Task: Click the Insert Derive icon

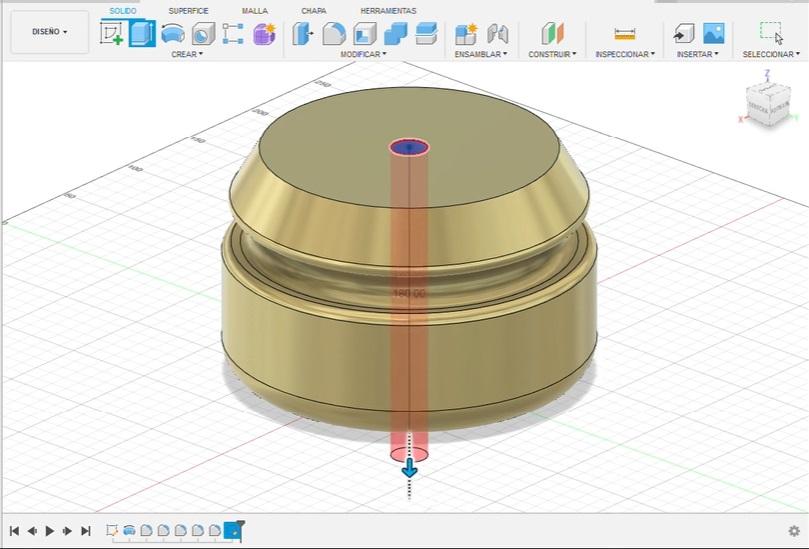Action: [x=684, y=34]
